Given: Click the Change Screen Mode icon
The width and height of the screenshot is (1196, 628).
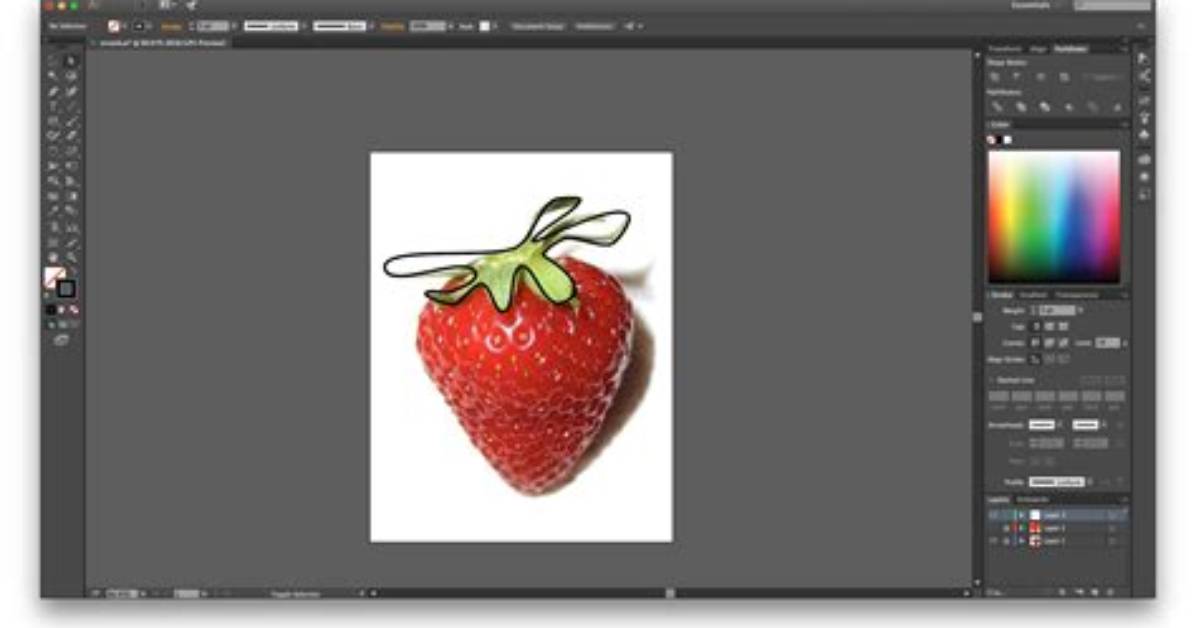Looking at the screenshot, I should pos(61,340).
